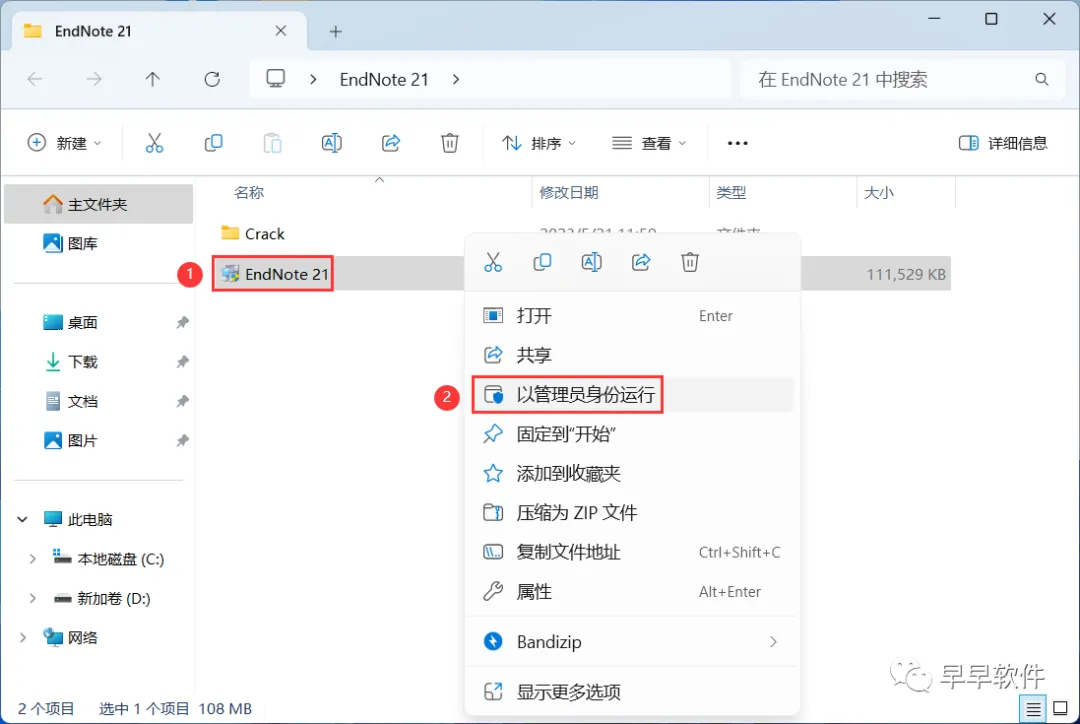This screenshot has height=724, width=1080.
Task: Unpin 桌面 using its pin icon
Action: (x=183, y=322)
